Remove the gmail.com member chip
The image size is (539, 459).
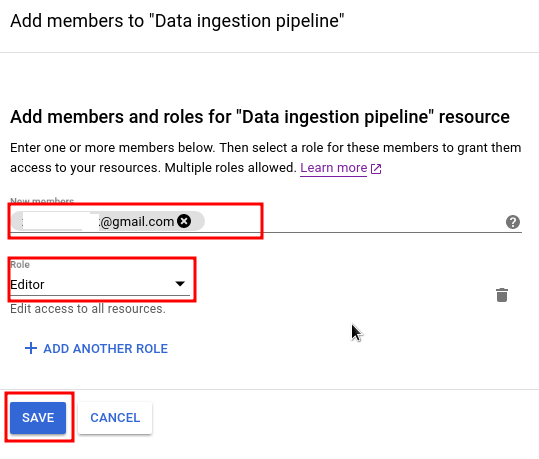click(184, 221)
